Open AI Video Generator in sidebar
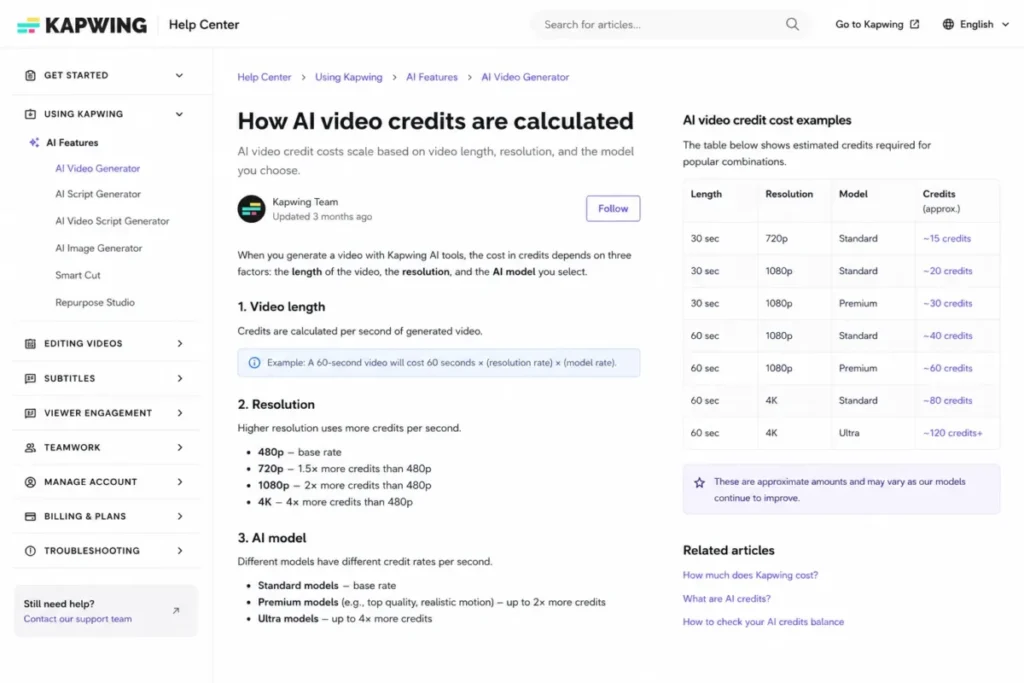The image size is (1024, 683). [97, 168]
